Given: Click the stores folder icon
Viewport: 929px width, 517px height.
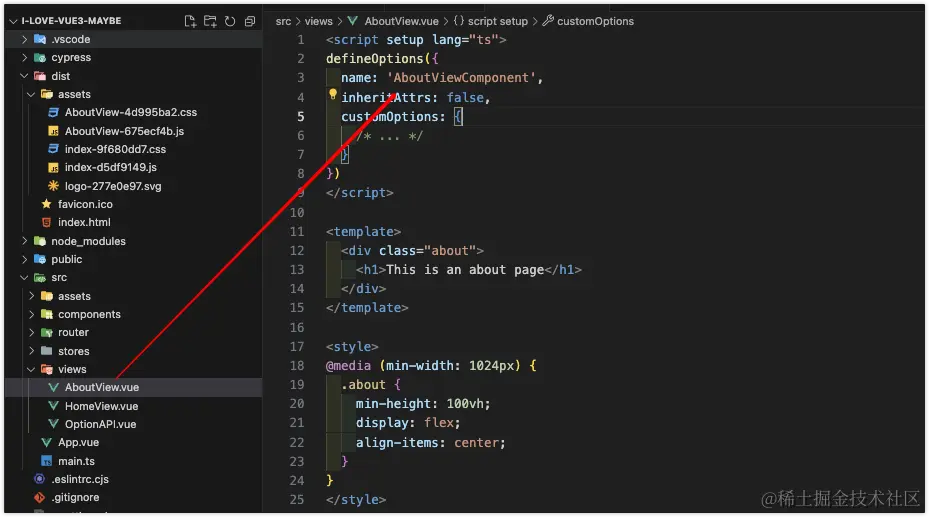Looking at the screenshot, I should [47, 351].
